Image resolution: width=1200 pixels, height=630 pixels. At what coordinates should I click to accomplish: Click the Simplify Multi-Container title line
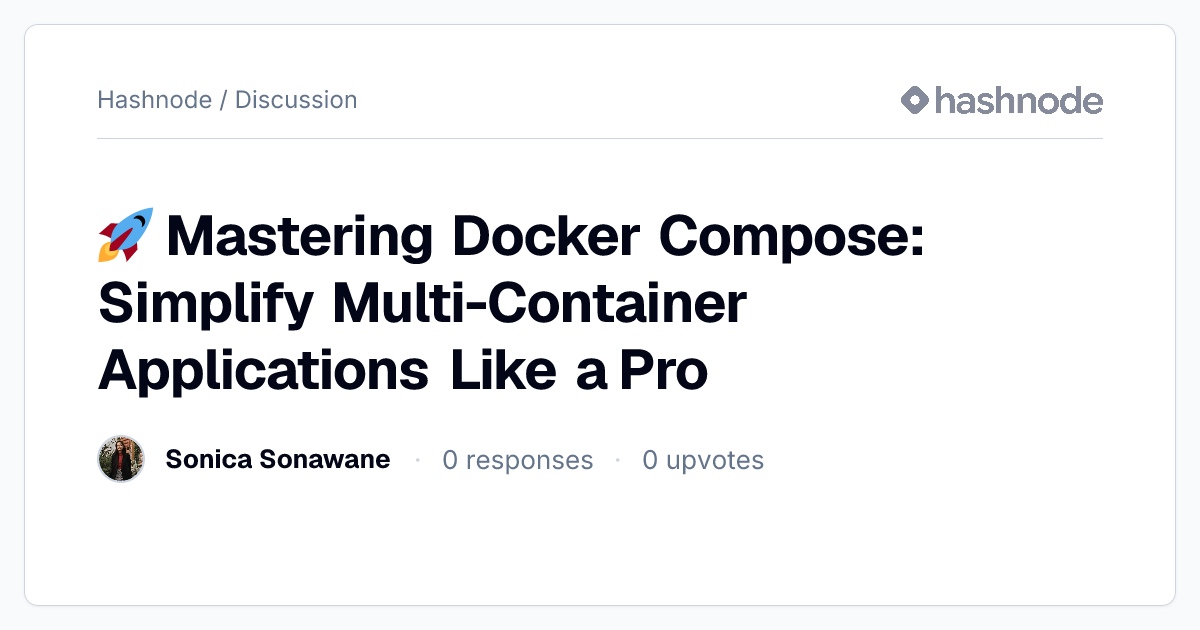coord(422,304)
